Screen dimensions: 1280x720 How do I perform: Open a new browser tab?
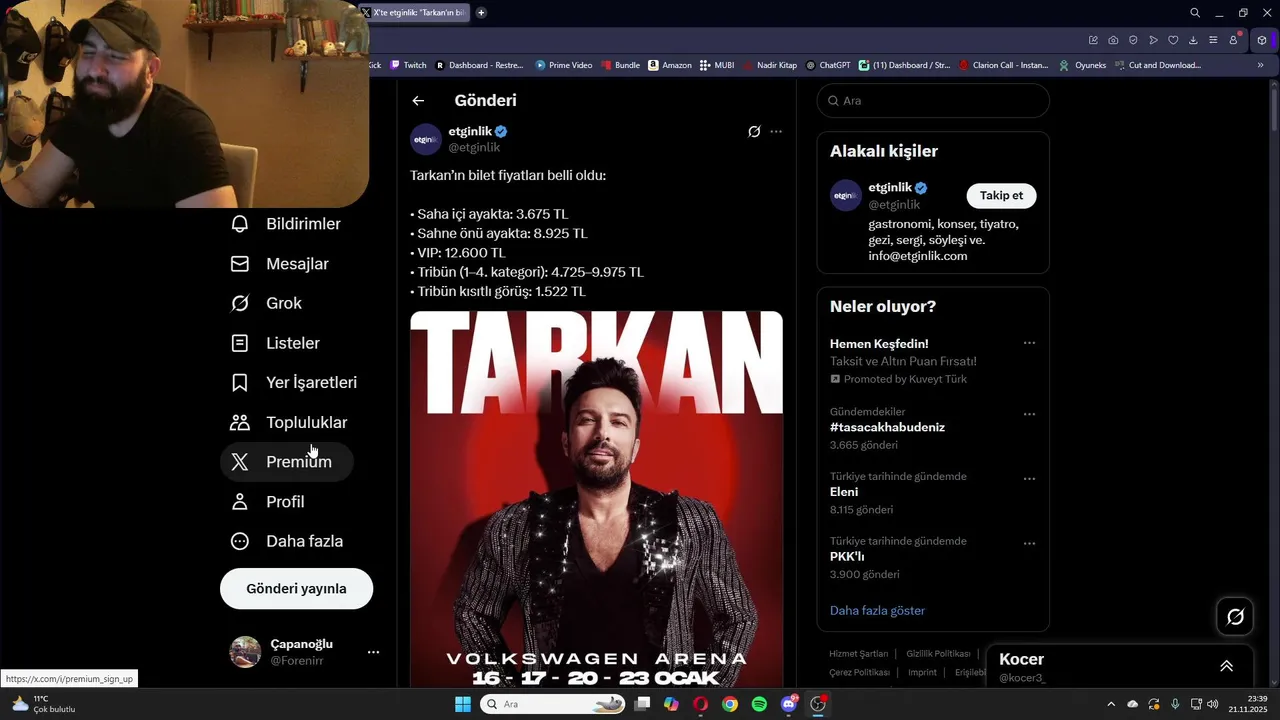[x=481, y=13]
